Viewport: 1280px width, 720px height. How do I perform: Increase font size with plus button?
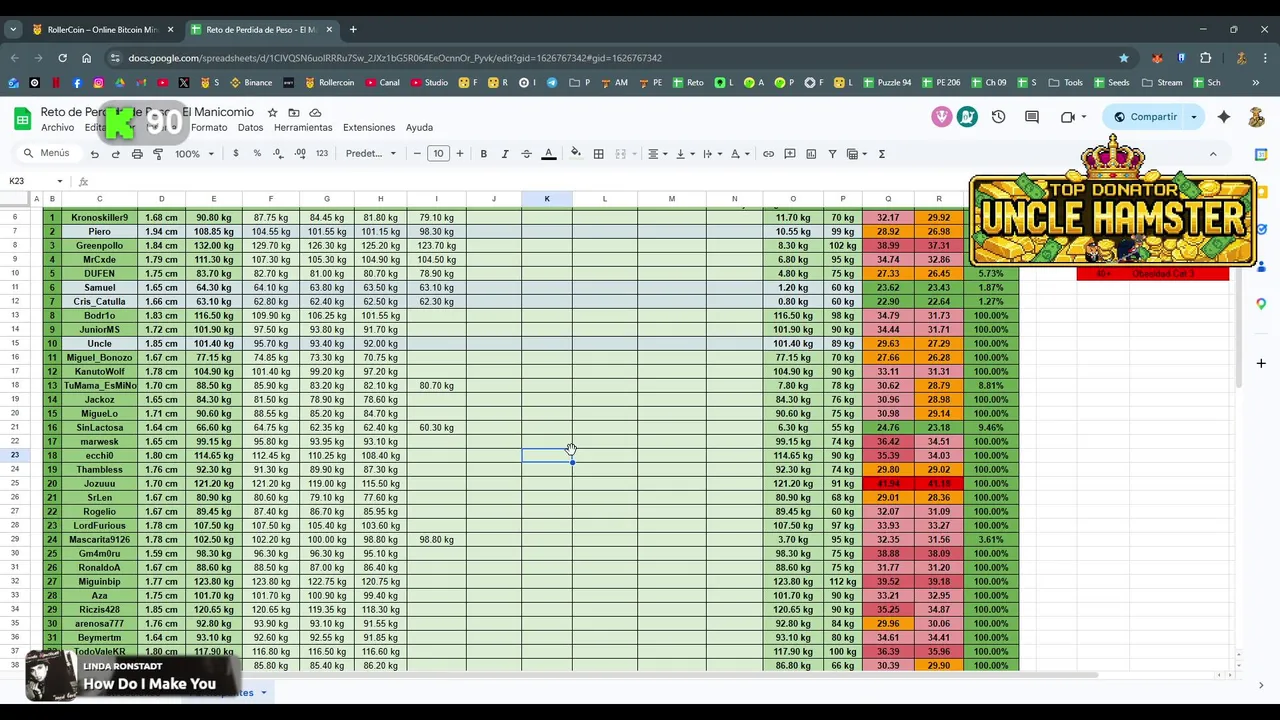pos(460,154)
